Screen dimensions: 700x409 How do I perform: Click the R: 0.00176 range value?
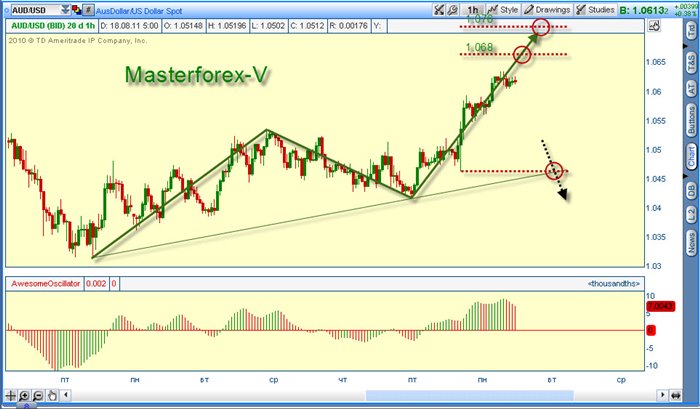click(x=348, y=26)
